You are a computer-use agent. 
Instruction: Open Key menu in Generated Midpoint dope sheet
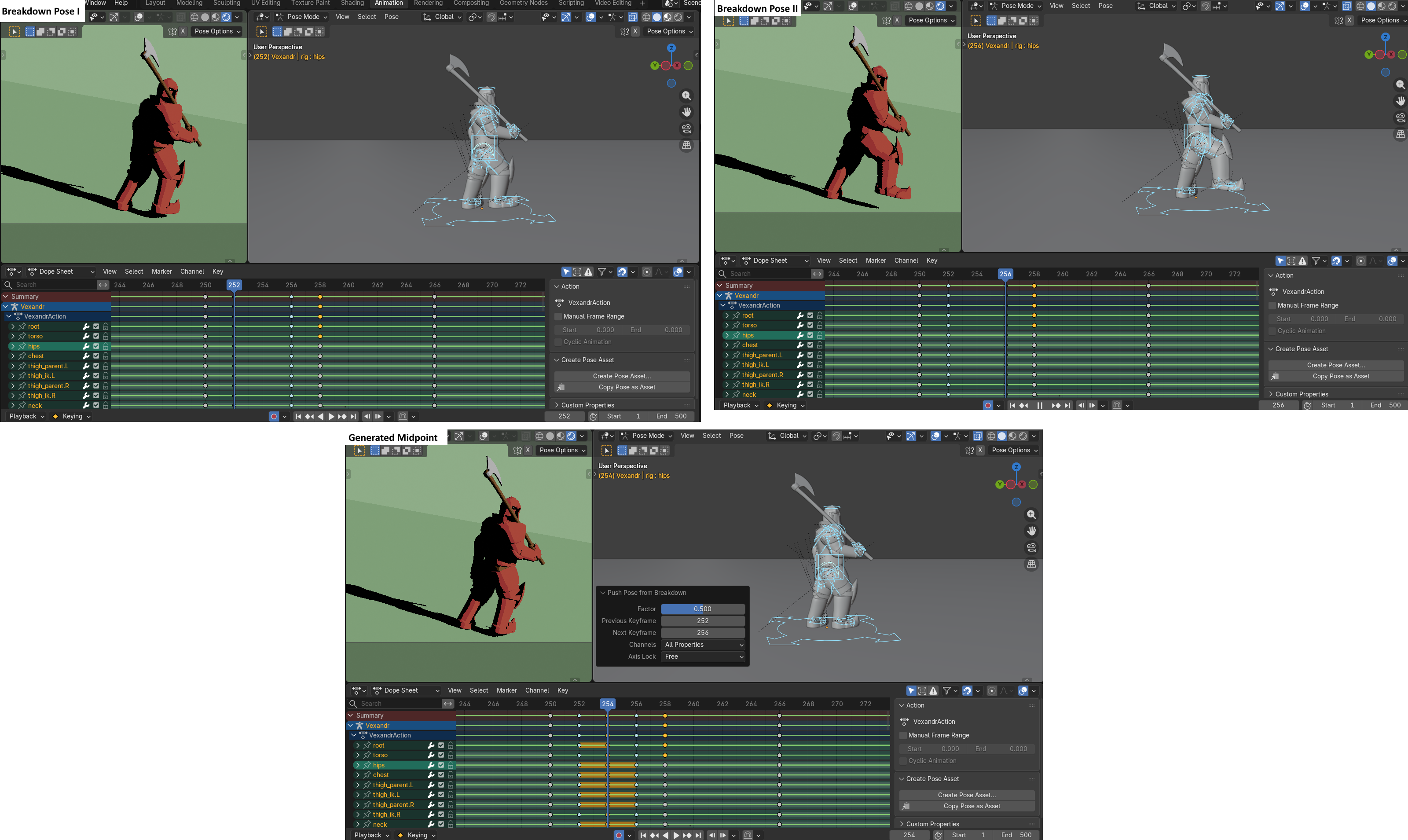tap(562, 690)
